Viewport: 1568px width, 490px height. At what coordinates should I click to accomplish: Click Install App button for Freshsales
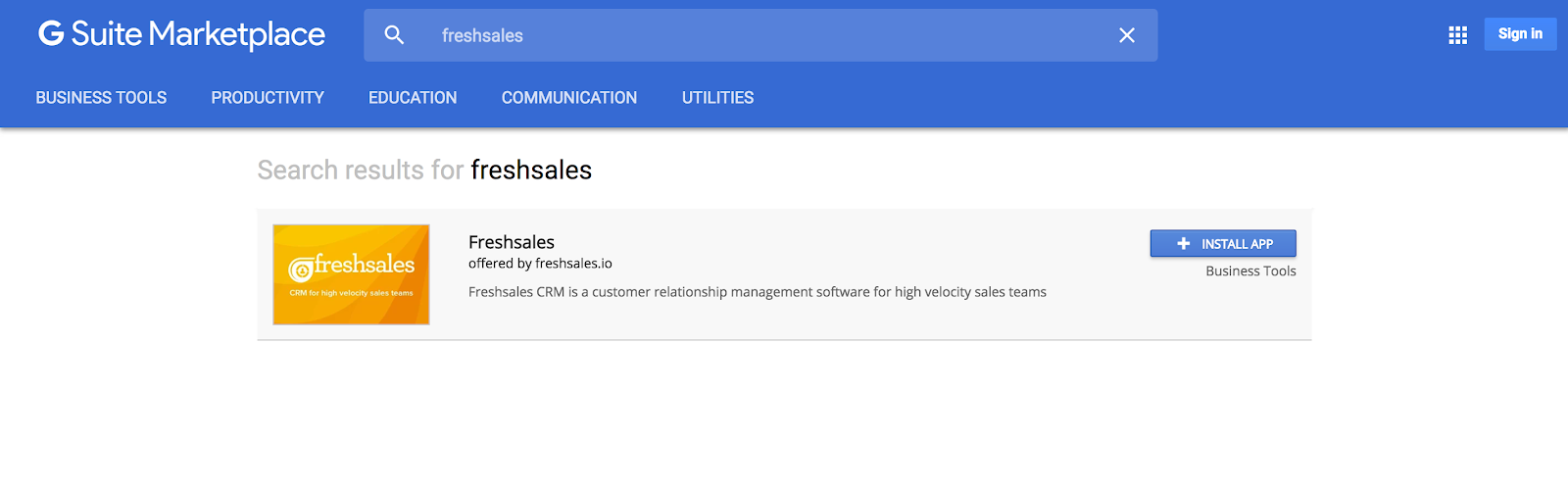pos(1223,243)
